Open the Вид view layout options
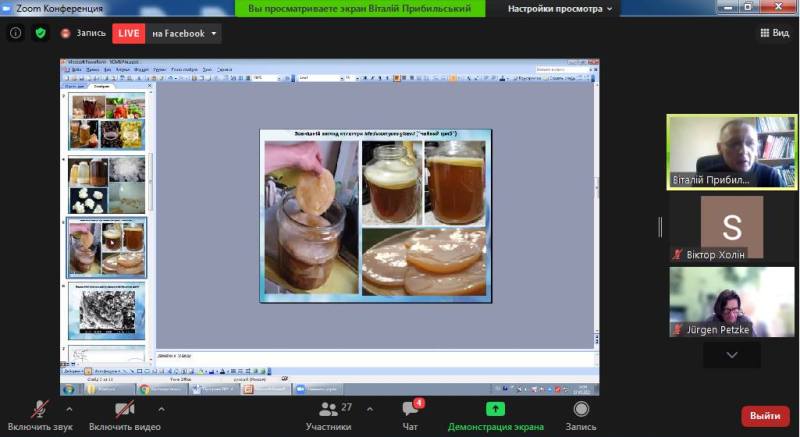 [x=774, y=33]
